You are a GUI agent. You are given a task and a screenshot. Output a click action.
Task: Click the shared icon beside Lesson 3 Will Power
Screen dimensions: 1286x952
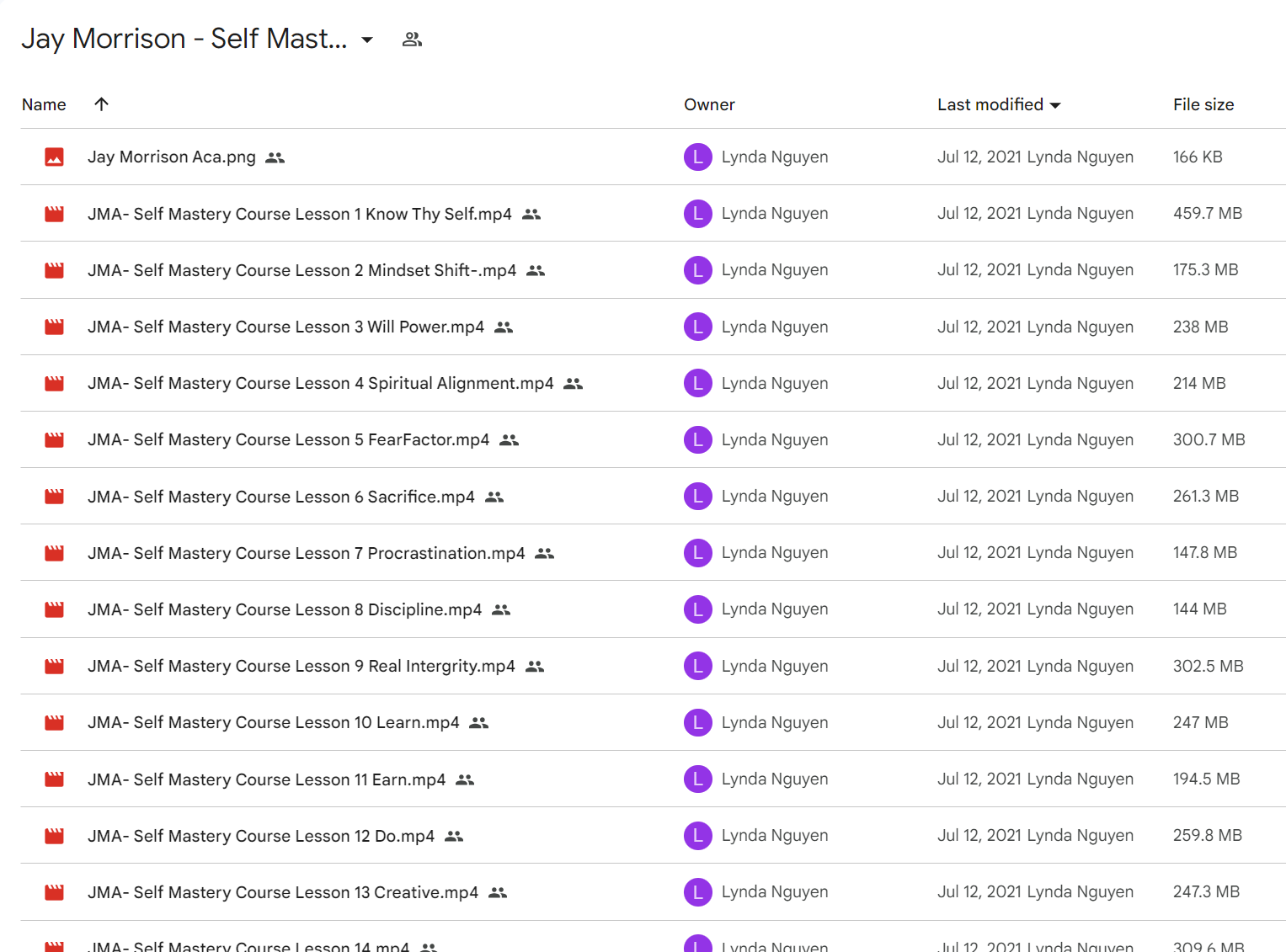click(504, 327)
